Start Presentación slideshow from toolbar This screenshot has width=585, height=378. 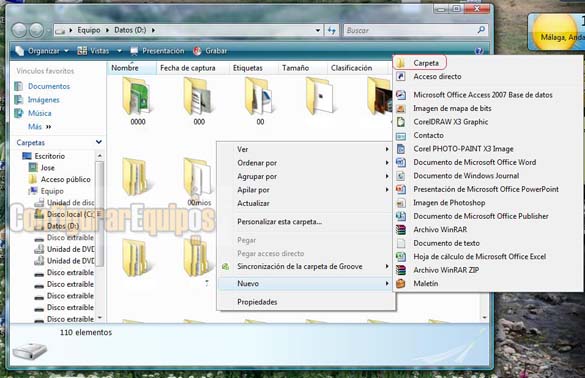point(157,51)
